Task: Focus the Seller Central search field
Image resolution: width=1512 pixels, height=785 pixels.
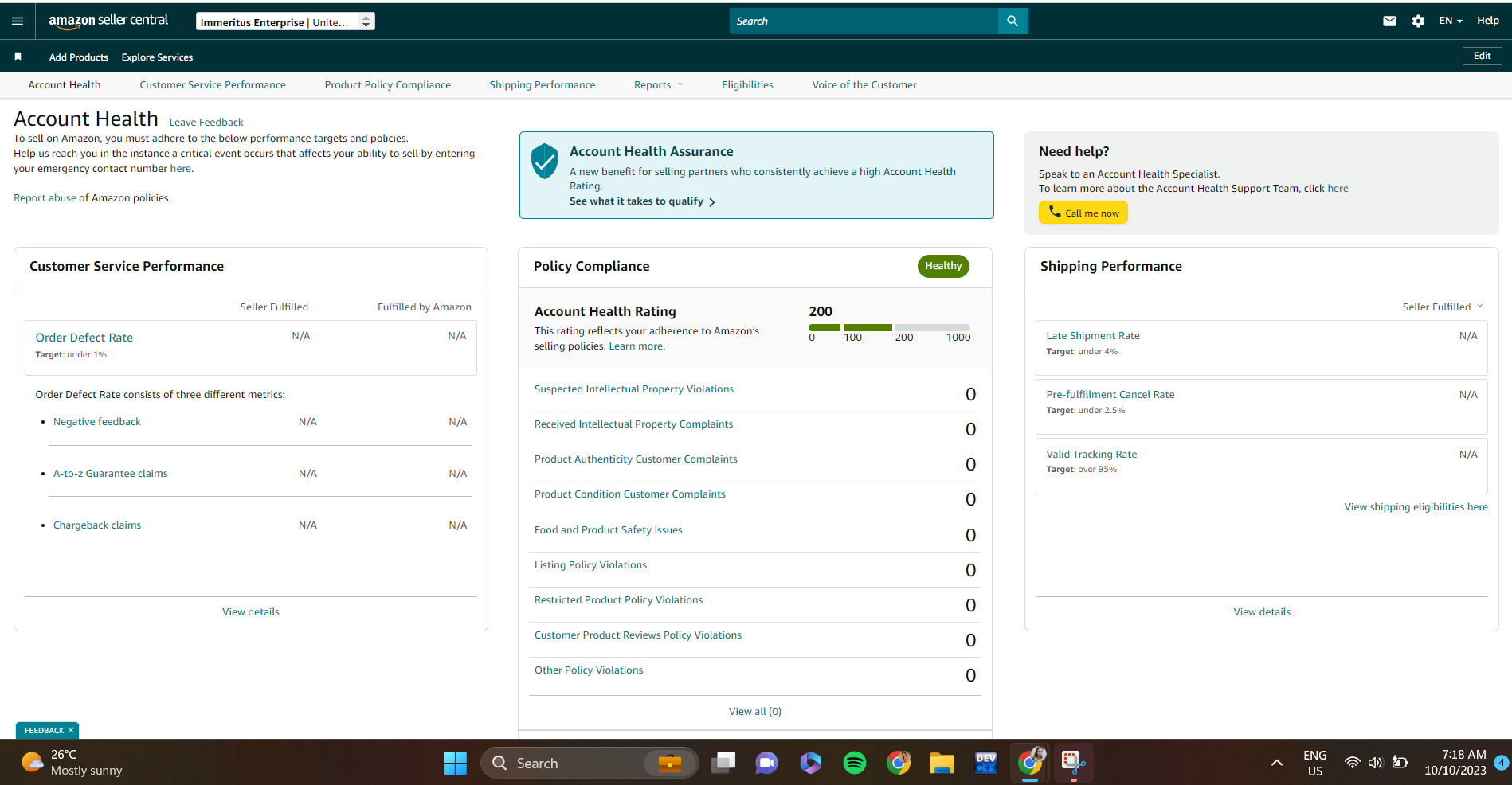Action: 864,21
